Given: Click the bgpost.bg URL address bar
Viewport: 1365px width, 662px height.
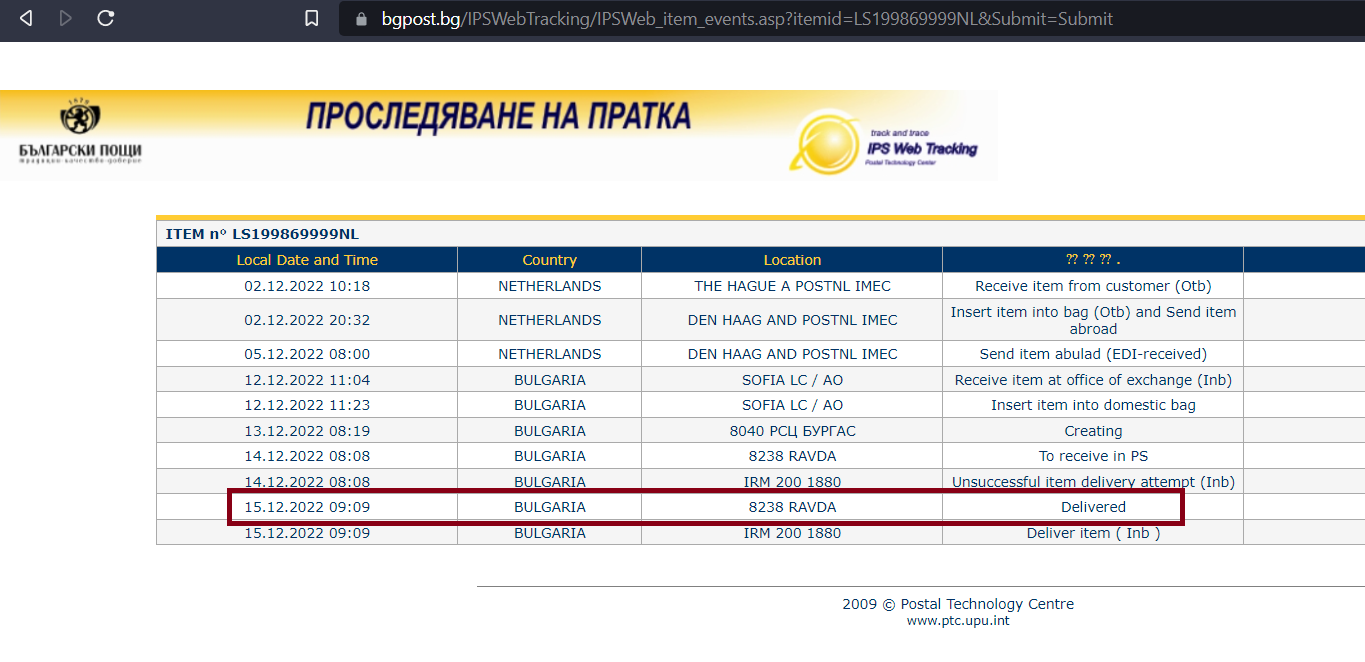Looking at the screenshot, I should [x=746, y=19].
